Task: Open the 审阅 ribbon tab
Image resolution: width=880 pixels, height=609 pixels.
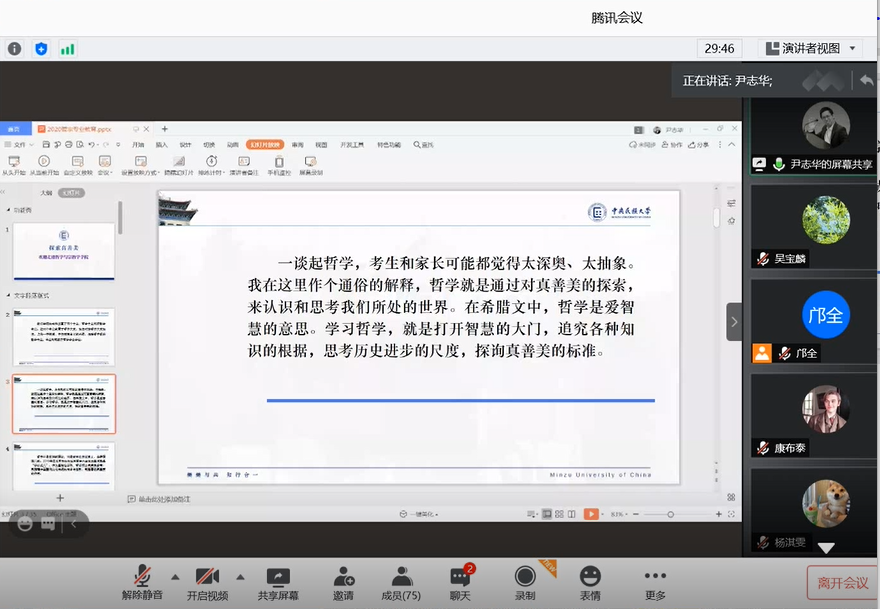Action: pyautogui.click(x=299, y=145)
